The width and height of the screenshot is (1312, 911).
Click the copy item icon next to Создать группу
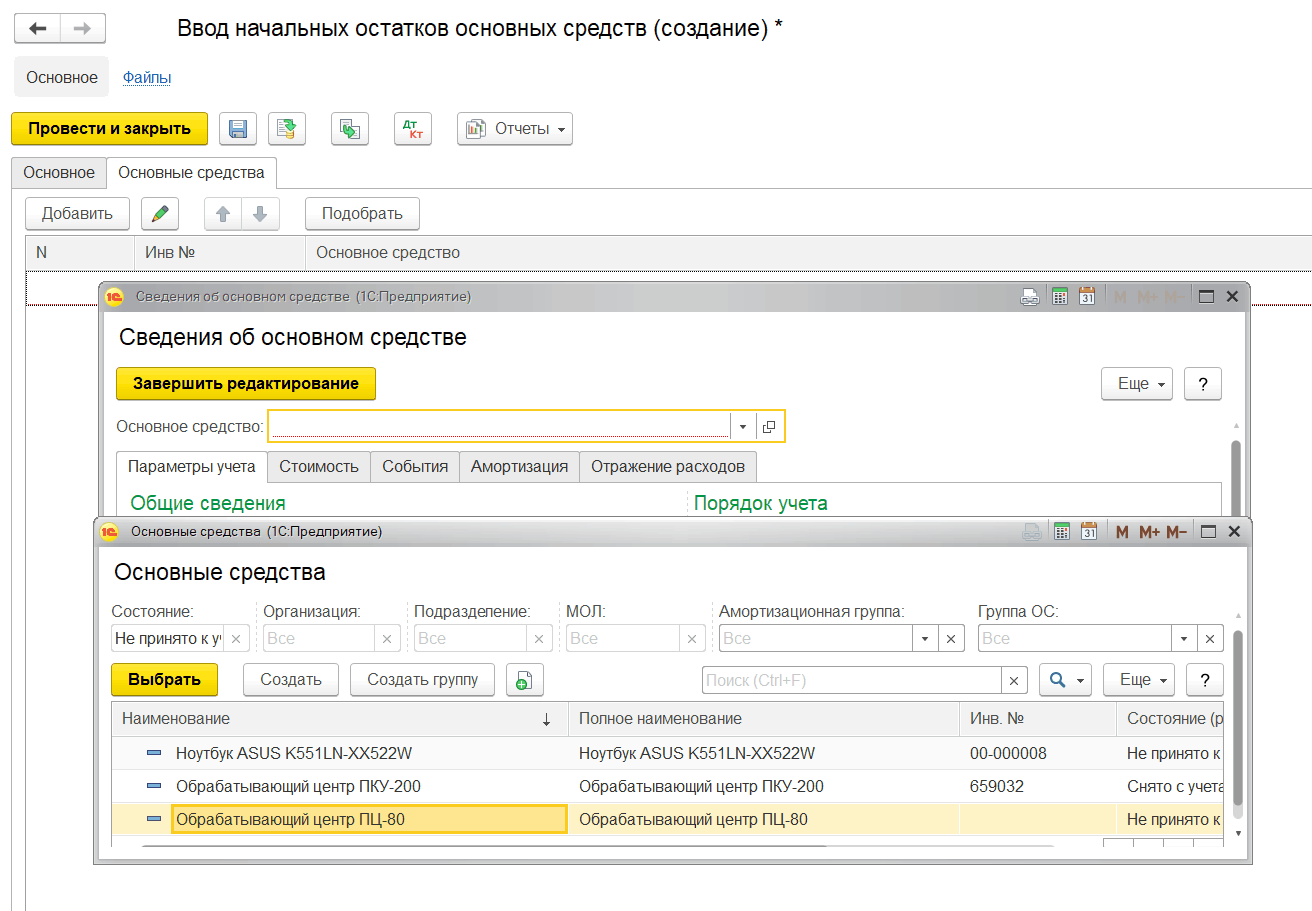[524, 680]
